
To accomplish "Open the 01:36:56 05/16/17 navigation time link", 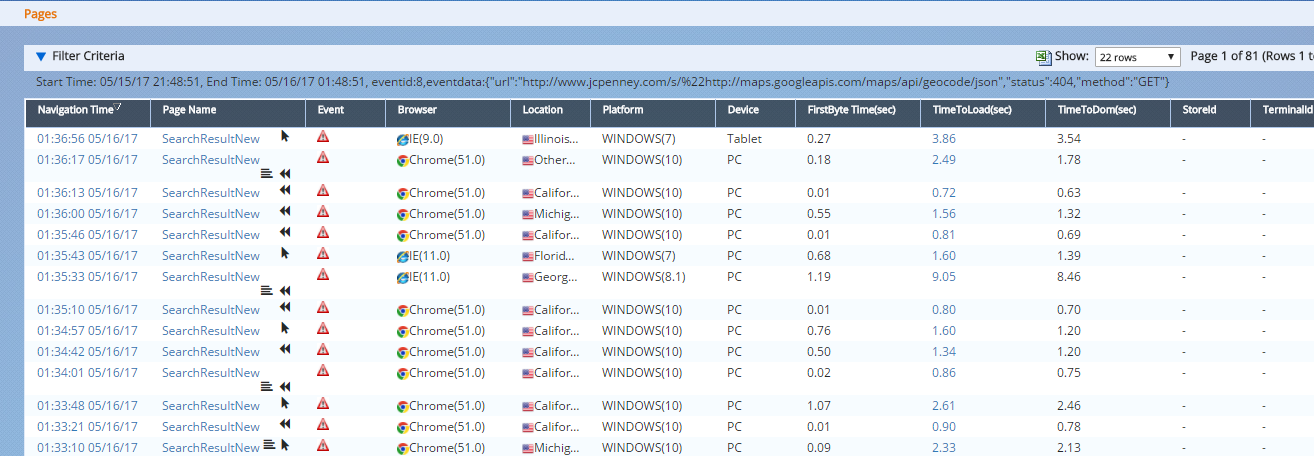I will [88, 139].
